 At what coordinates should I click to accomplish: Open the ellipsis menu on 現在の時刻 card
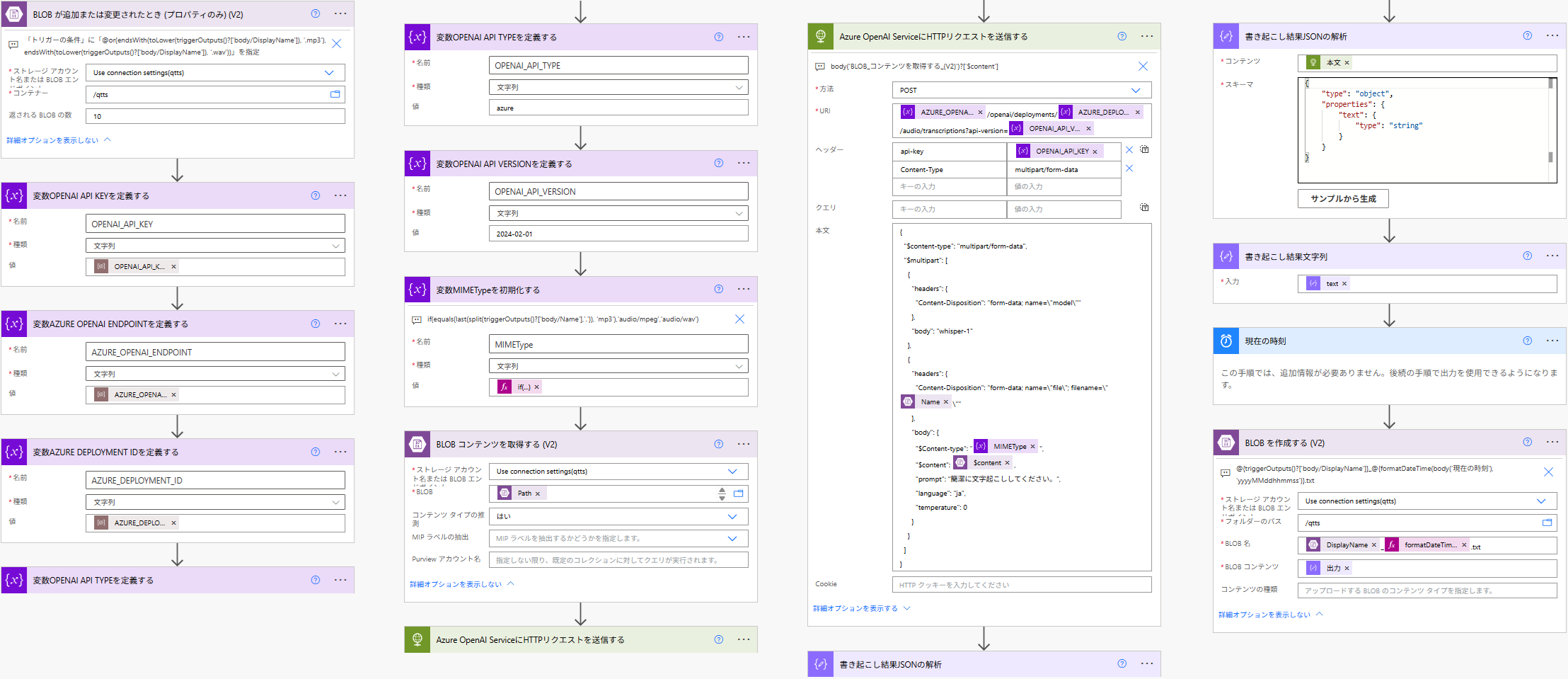pyautogui.click(x=1552, y=341)
